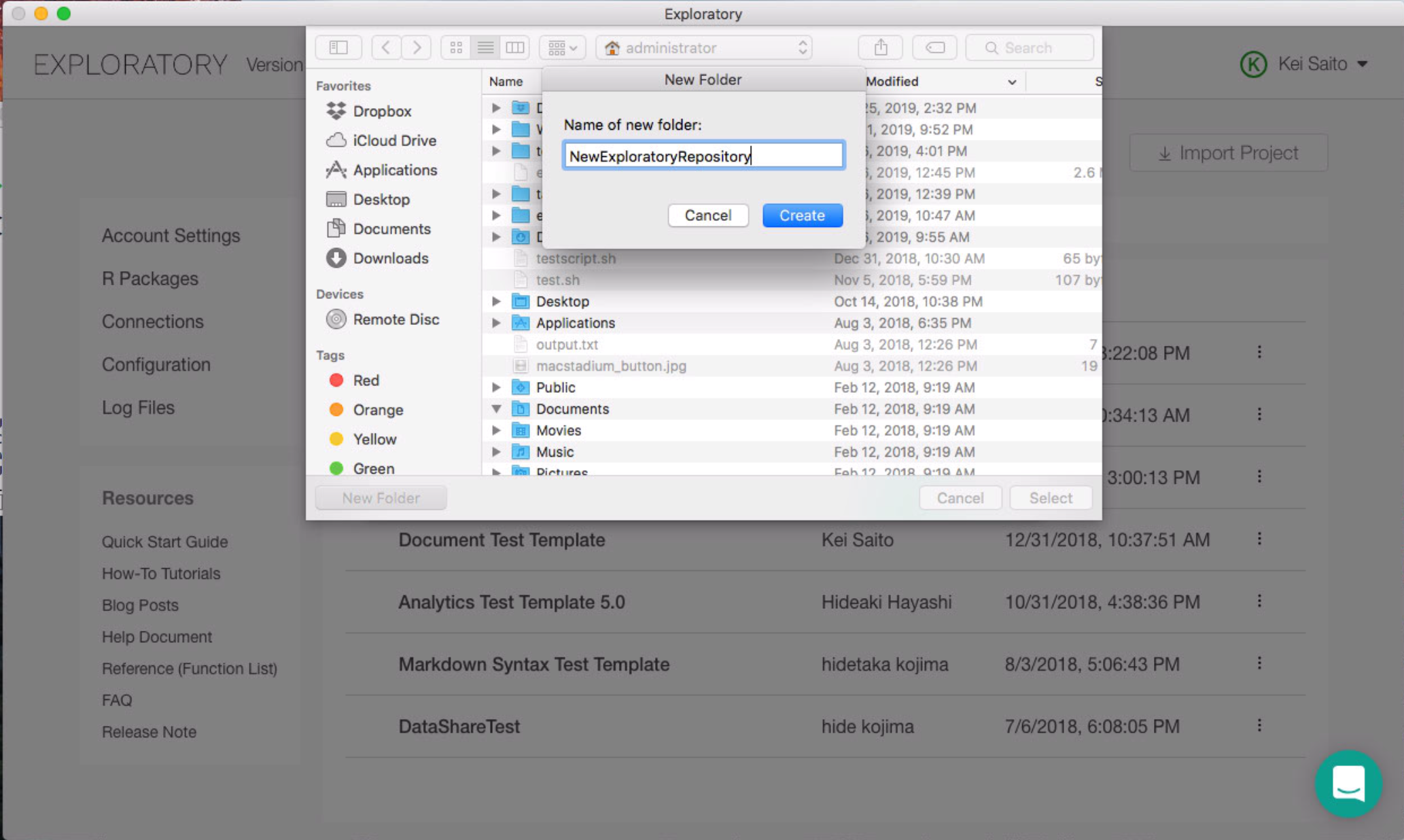Open the administrator location popup
Screen dimensions: 1404x840
pyautogui.click(x=704, y=48)
